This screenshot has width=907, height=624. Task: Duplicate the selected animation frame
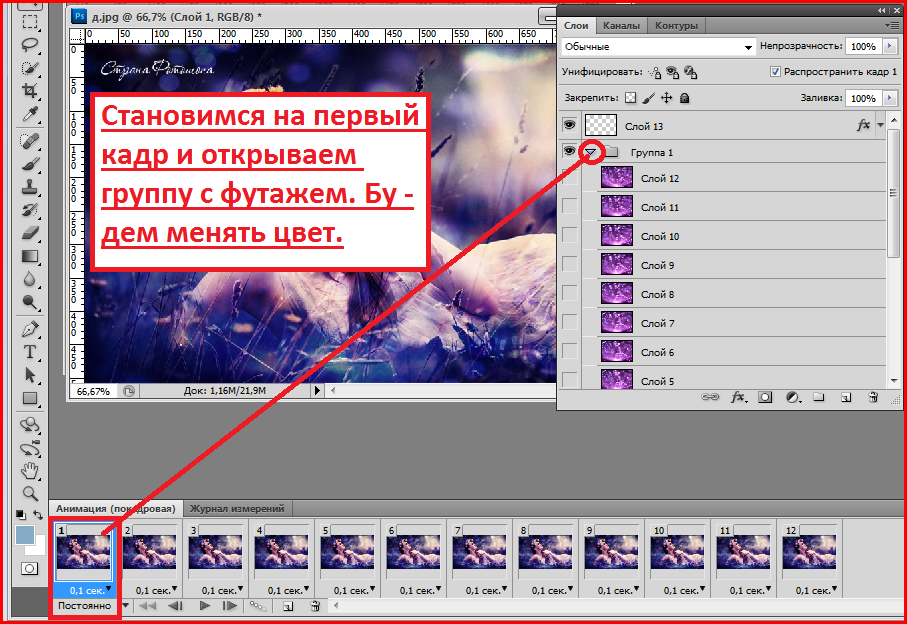(287, 606)
